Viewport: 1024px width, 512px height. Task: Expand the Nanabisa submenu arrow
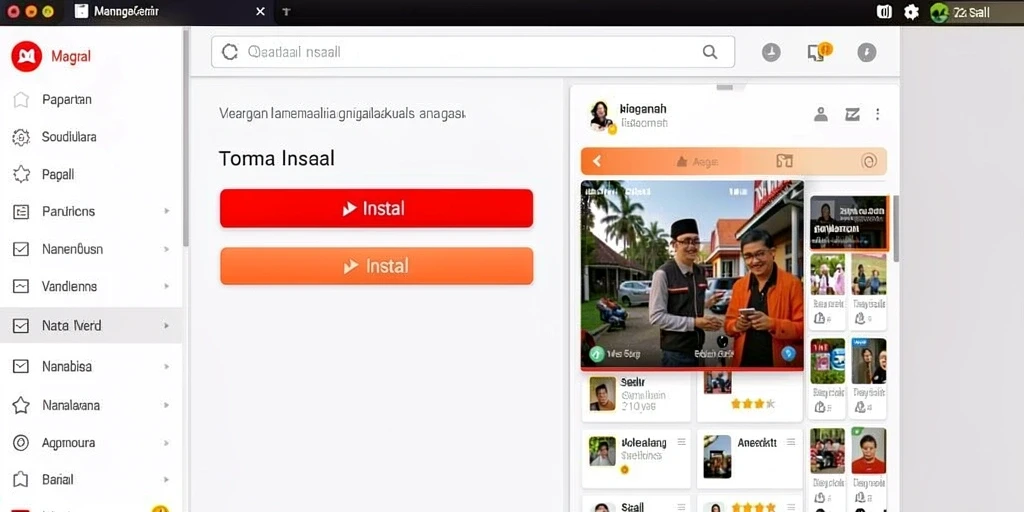coord(167,366)
